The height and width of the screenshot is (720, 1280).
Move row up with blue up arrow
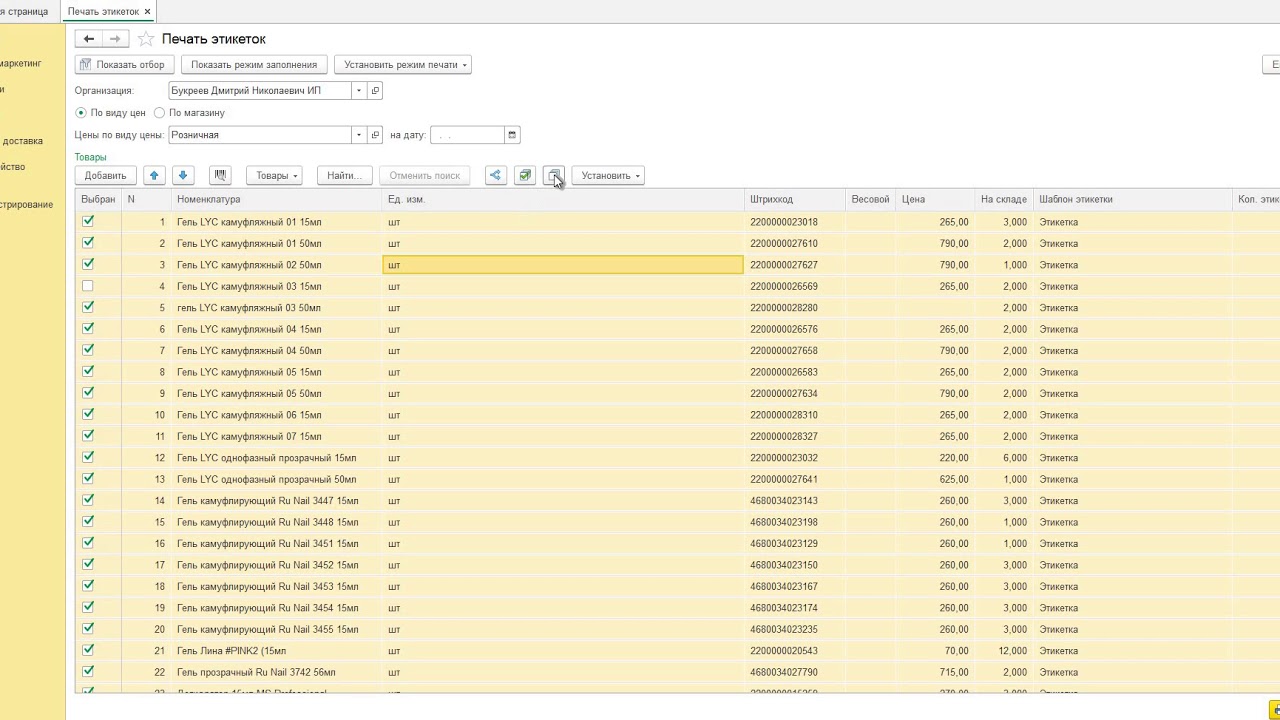coord(154,175)
